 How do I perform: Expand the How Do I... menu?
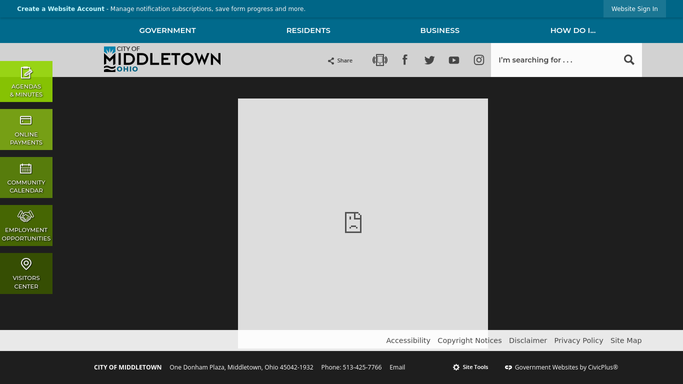pos(573,30)
